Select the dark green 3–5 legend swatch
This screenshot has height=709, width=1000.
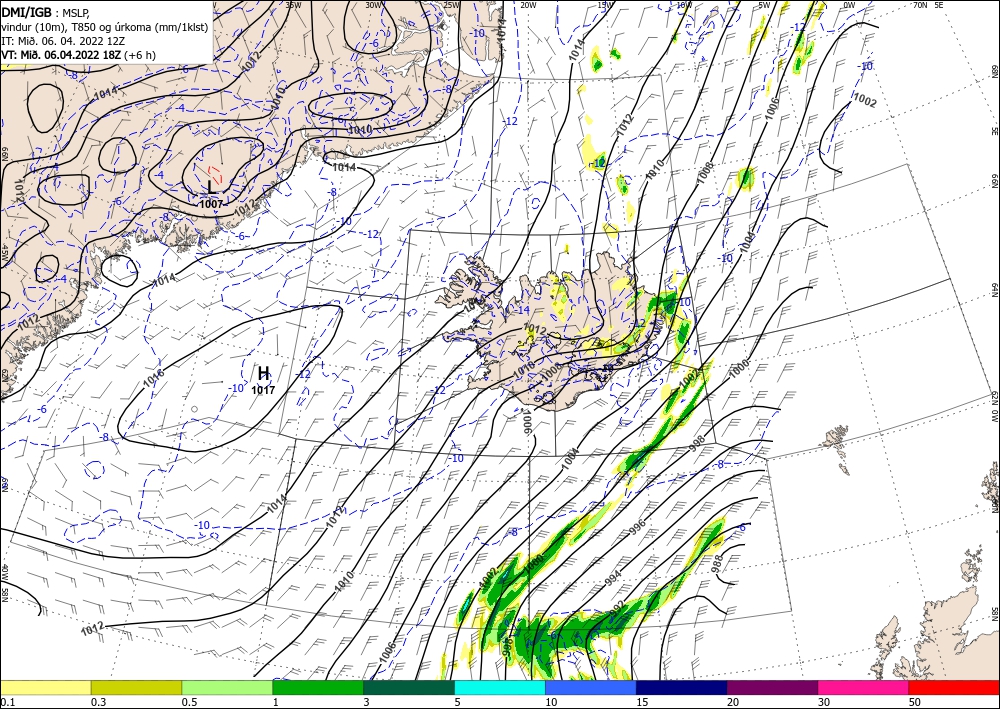pyautogui.click(x=409, y=687)
